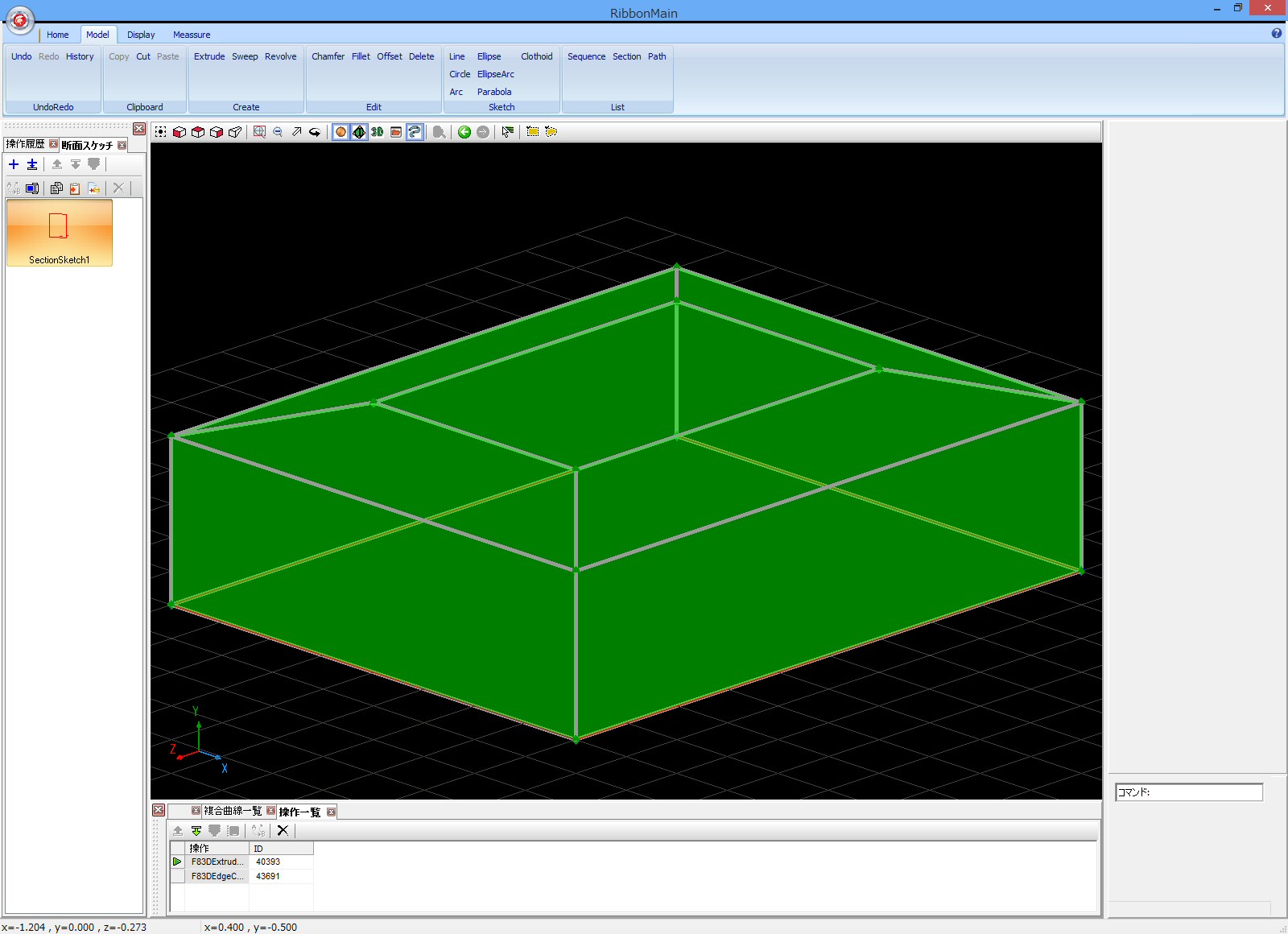1288x934 pixels.
Task: Select the red-top cube view icon
Action: (x=198, y=132)
